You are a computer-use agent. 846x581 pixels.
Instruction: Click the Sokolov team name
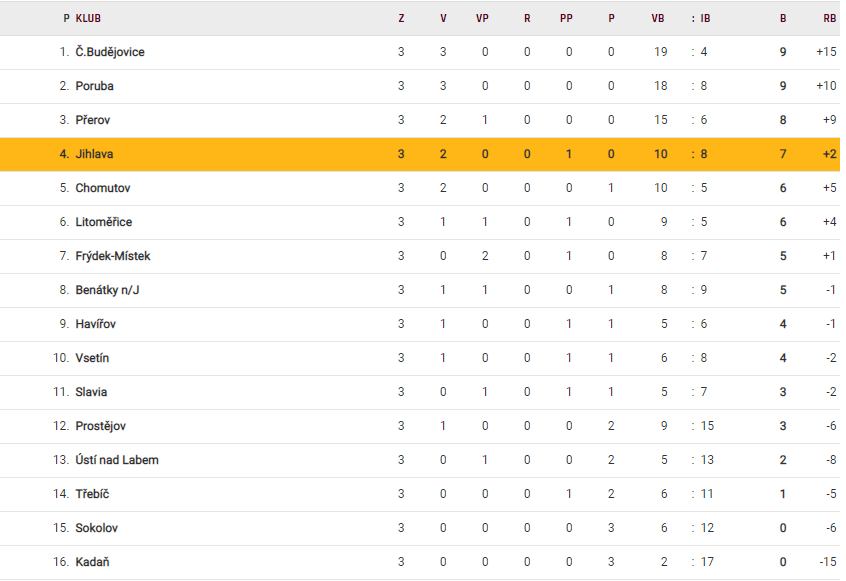point(97,528)
